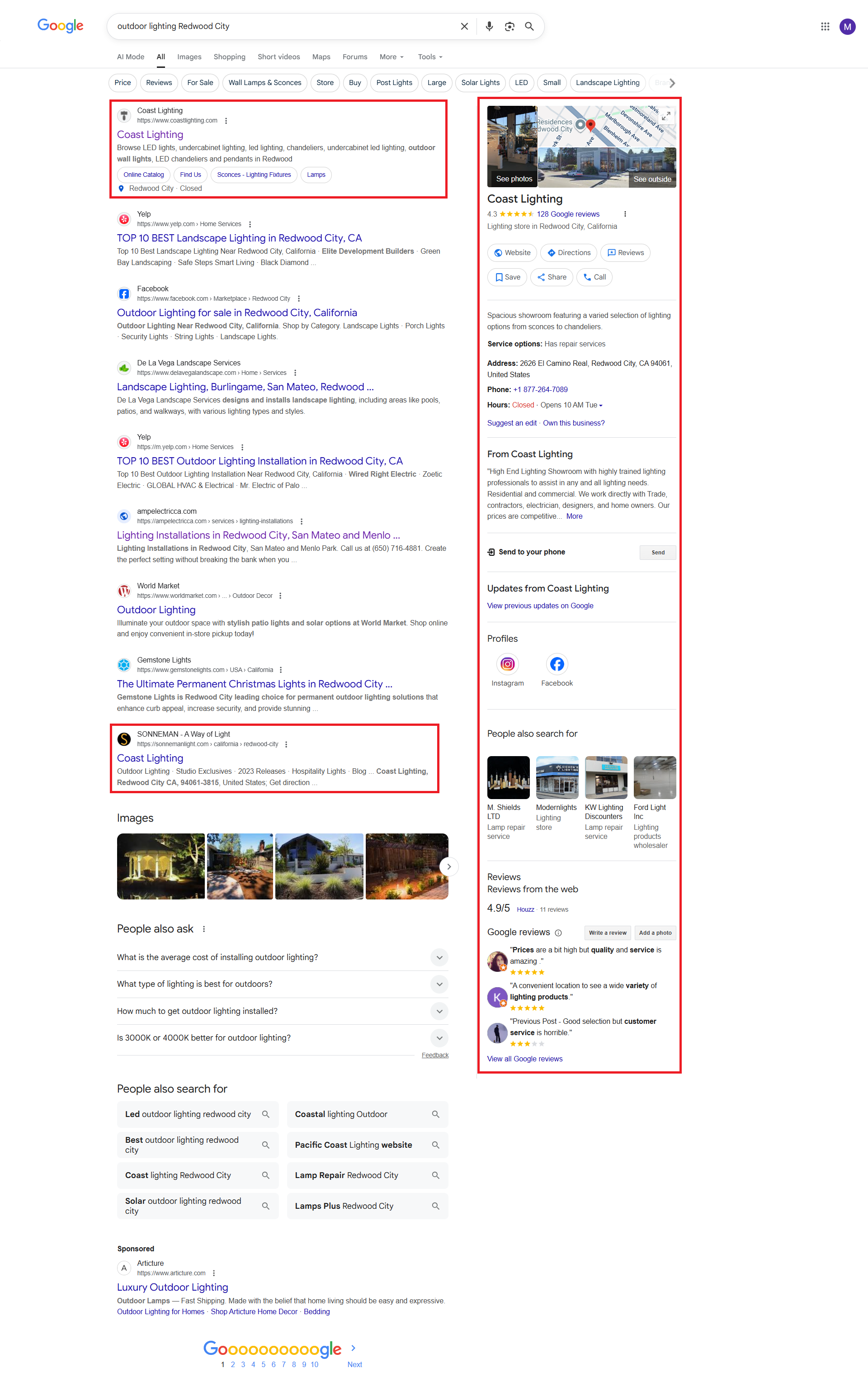This screenshot has width=868, height=1382.
Task: Open the See photos thumbnail
Action: coord(512,147)
